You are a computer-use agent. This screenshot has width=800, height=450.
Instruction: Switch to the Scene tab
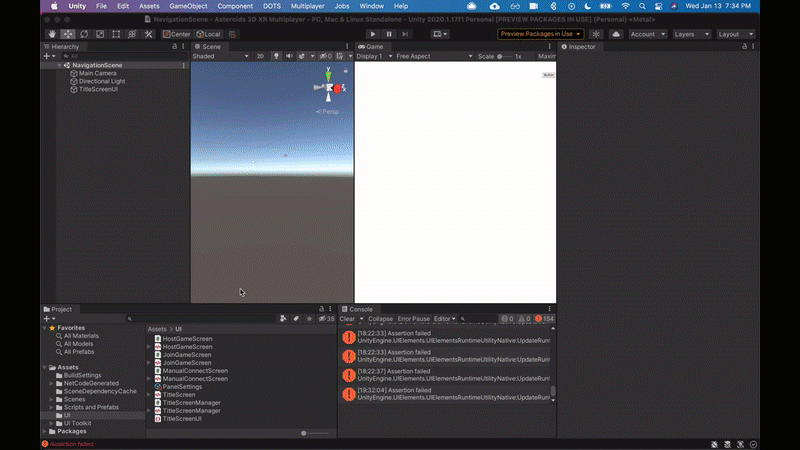pyautogui.click(x=207, y=46)
